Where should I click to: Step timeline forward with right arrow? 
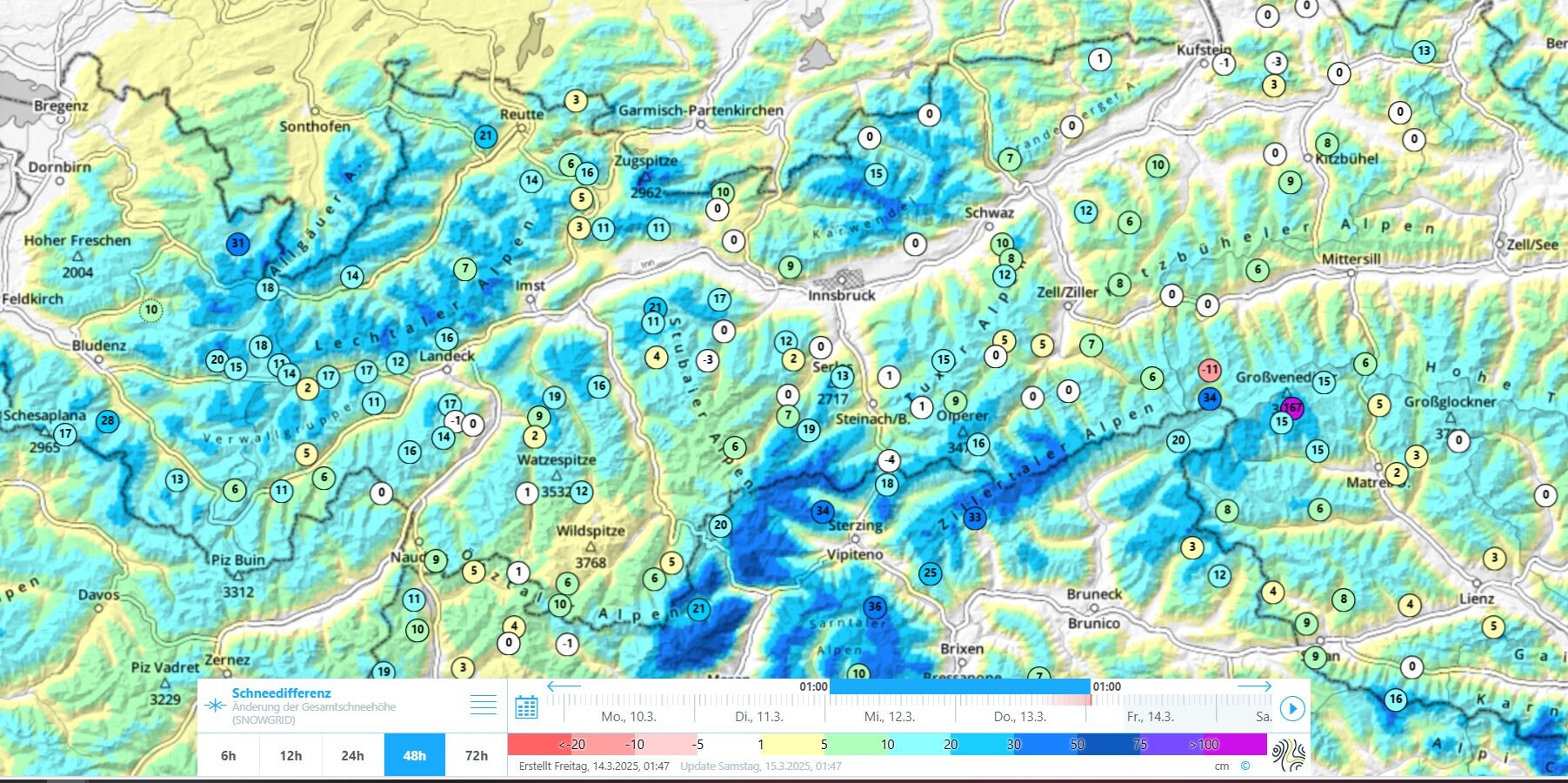tap(1254, 686)
